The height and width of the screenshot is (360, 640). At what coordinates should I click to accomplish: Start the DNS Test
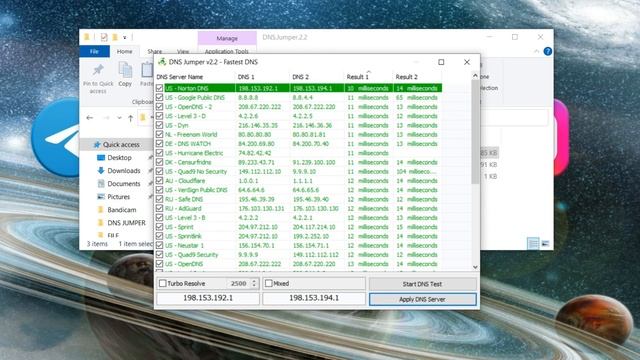point(422,284)
